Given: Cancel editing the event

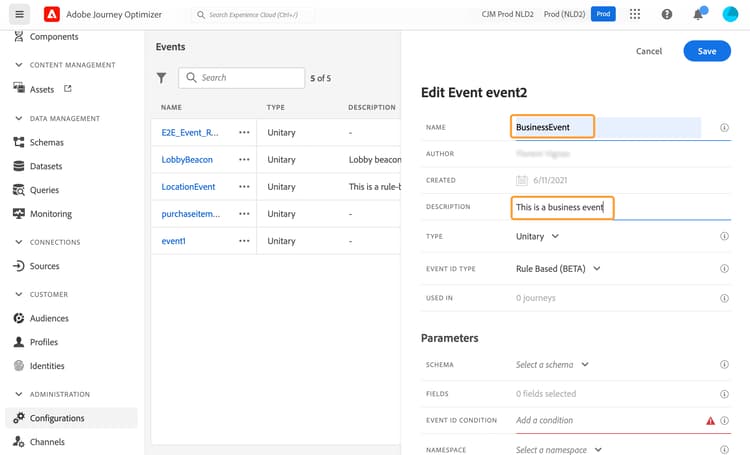Looking at the screenshot, I should (x=649, y=51).
